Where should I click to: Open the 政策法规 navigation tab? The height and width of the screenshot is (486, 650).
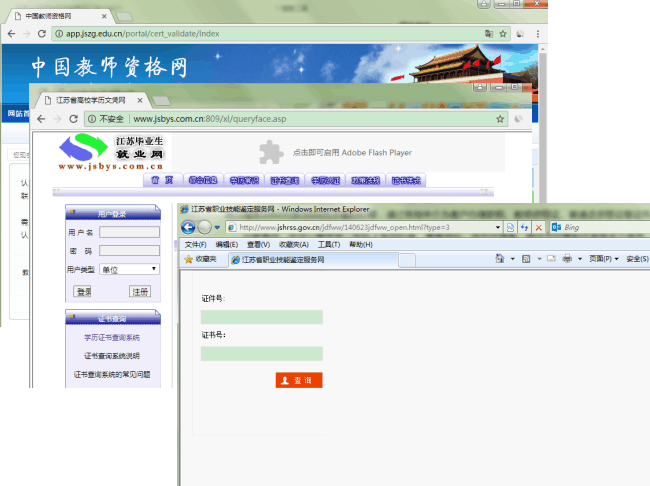click(x=366, y=180)
